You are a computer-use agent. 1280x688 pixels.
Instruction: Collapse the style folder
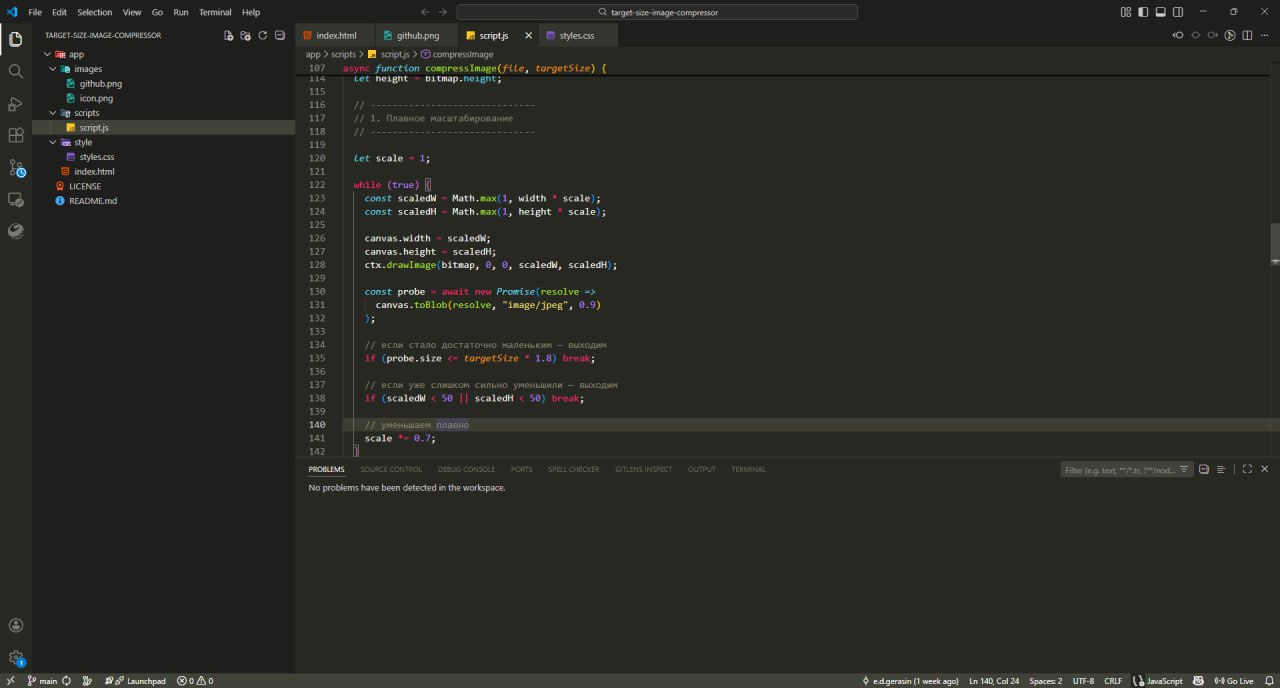54,142
